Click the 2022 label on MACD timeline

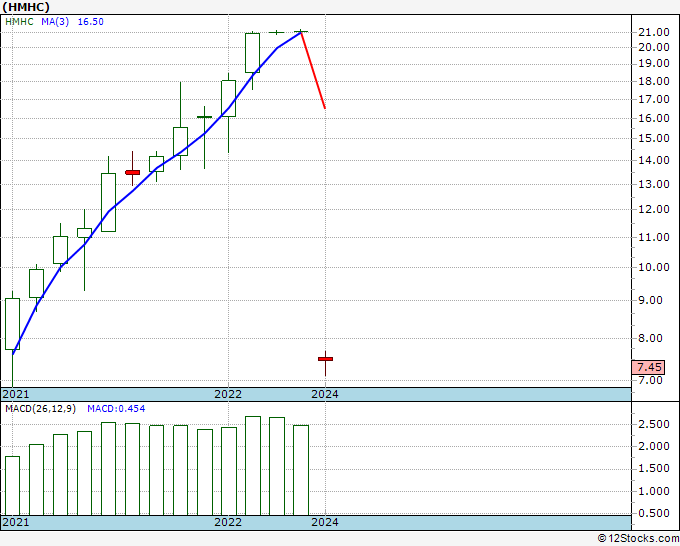click(x=228, y=522)
